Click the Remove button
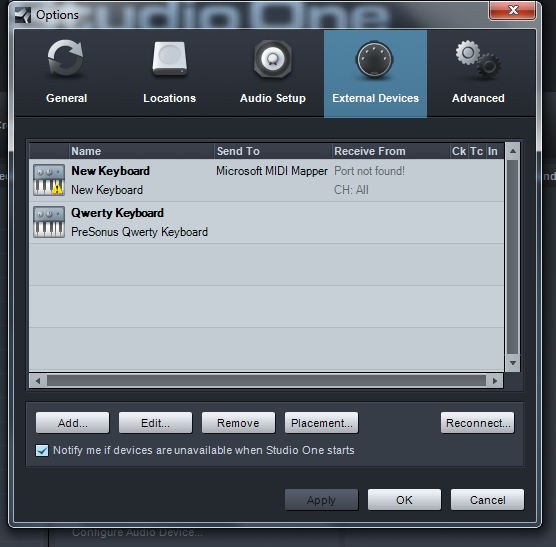Viewport: 556px width, 547px height. (238, 423)
